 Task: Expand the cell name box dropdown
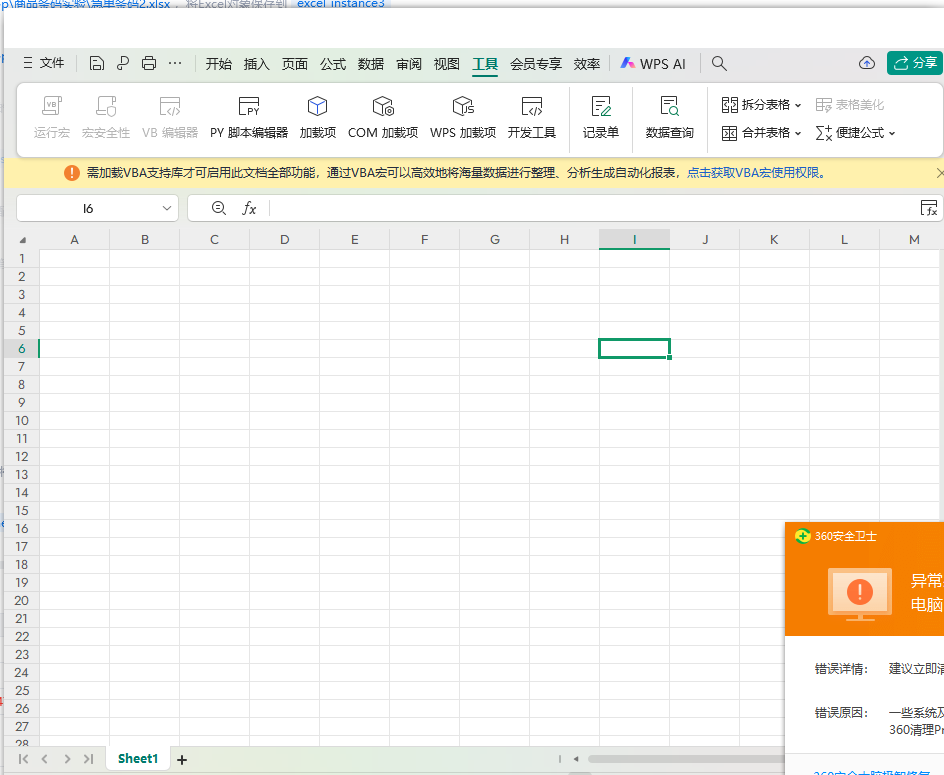point(167,208)
